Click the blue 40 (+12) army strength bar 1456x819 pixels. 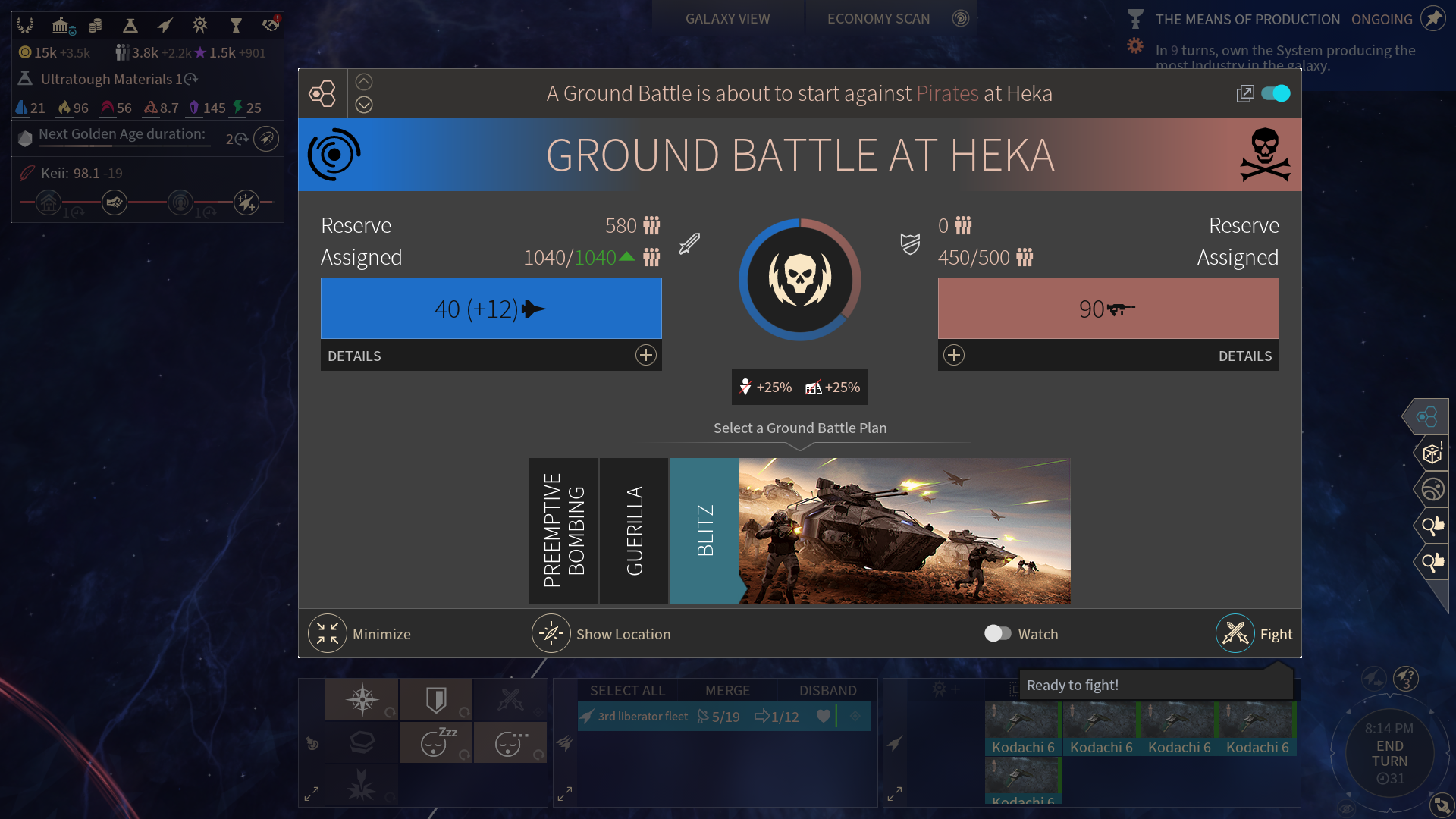click(491, 308)
